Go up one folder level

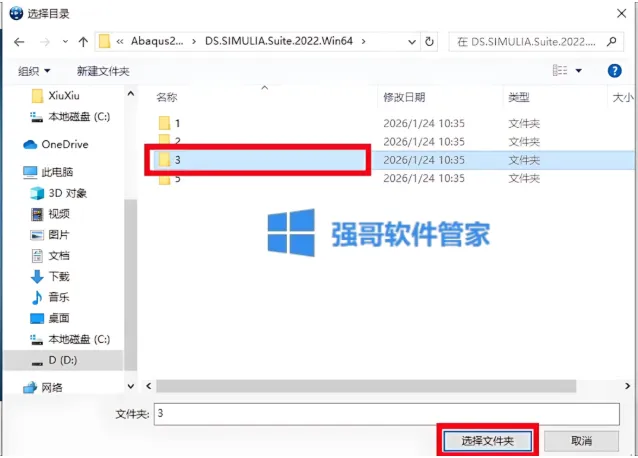[x=83, y=41]
